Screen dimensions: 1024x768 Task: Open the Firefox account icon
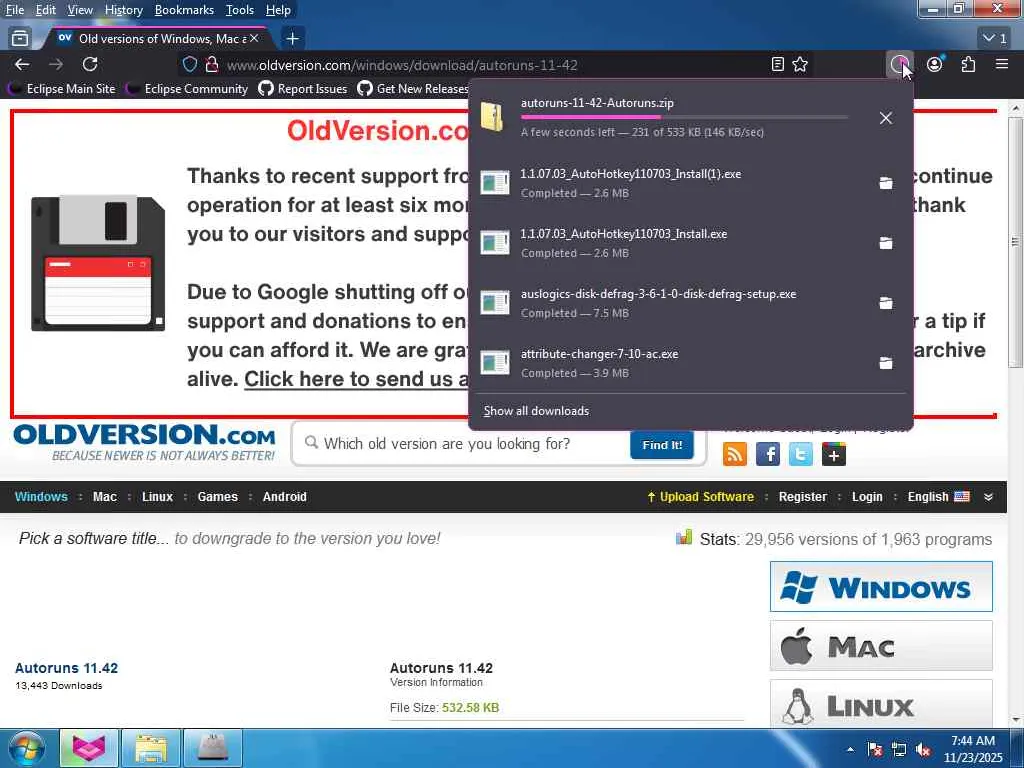coord(935,64)
